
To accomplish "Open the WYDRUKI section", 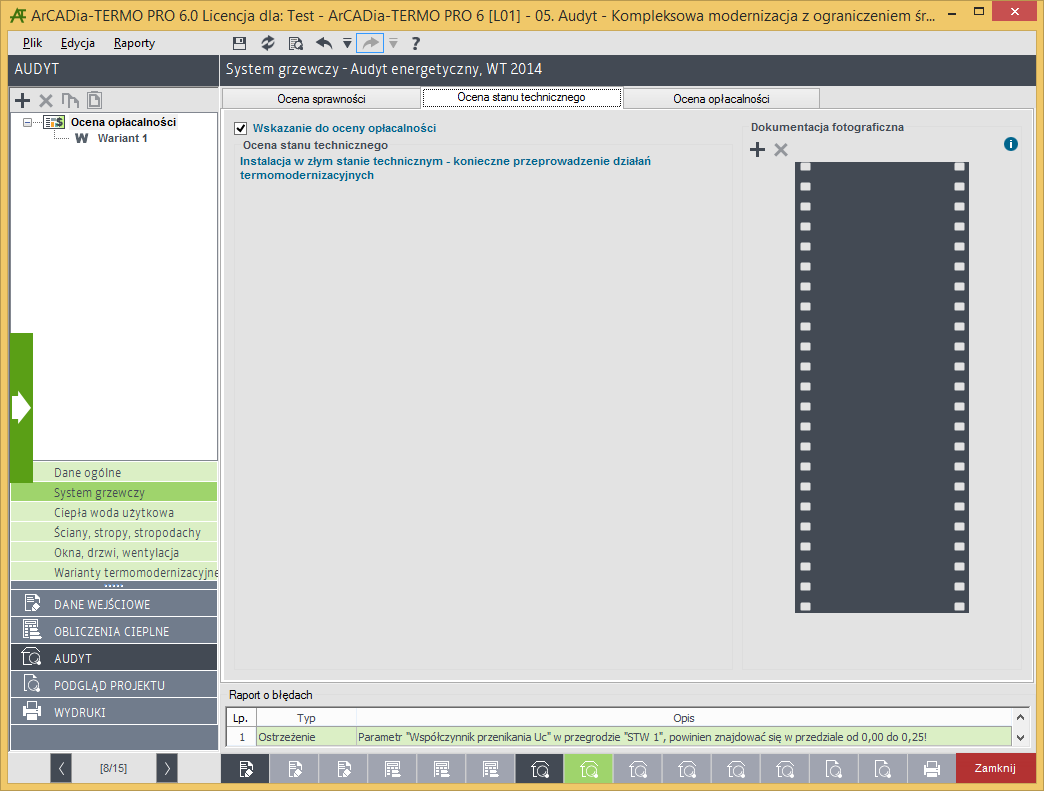I will pyautogui.click(x=114, y=711).
